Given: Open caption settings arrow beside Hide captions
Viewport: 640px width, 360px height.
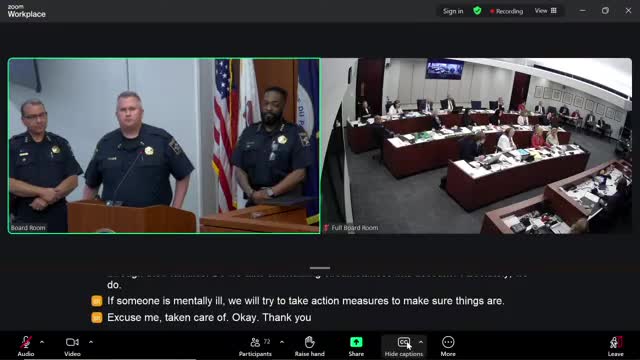Looking at the screenshot, I should 421,342.
